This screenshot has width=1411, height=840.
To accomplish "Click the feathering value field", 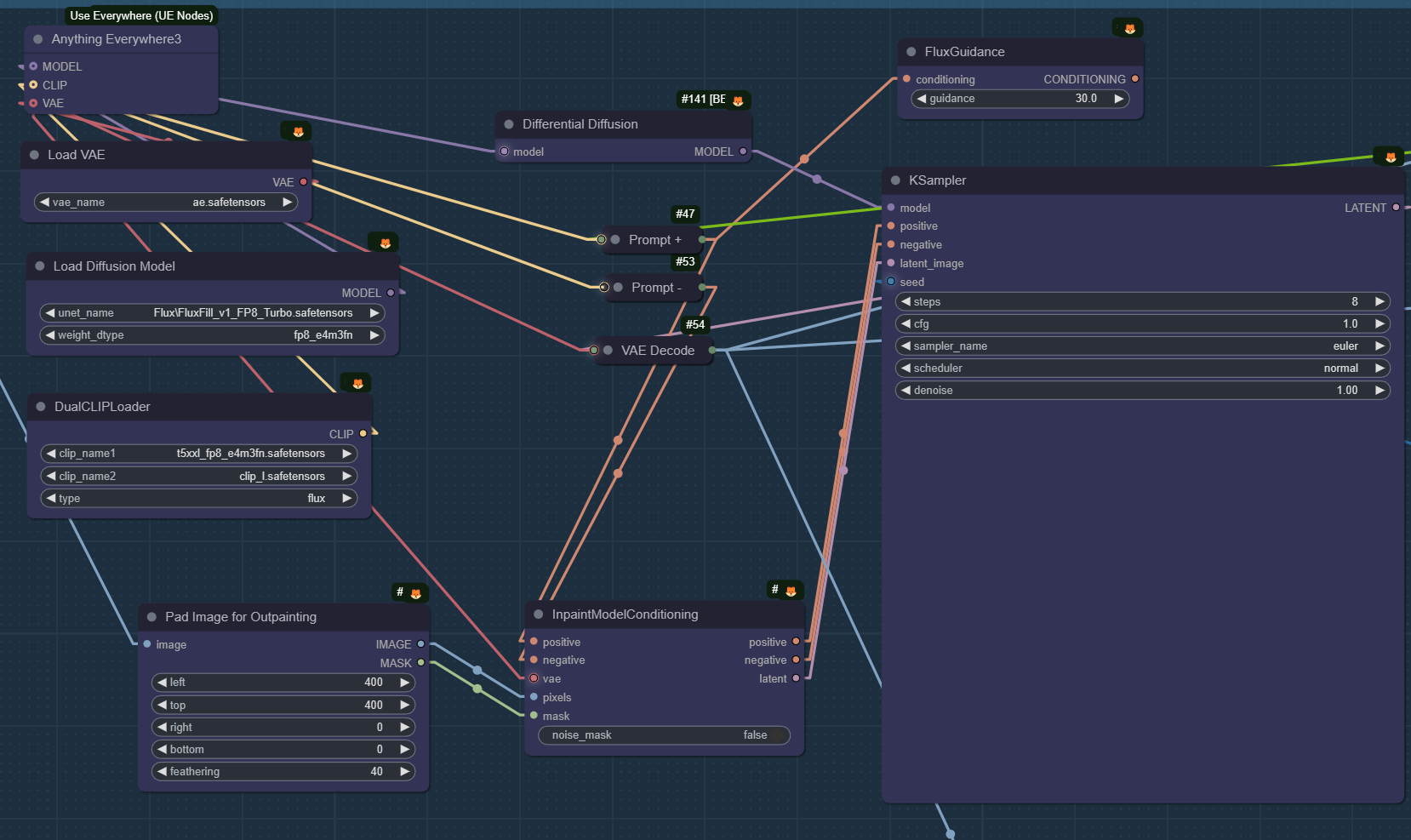I will pyautogui.click(x=283, y=772).
